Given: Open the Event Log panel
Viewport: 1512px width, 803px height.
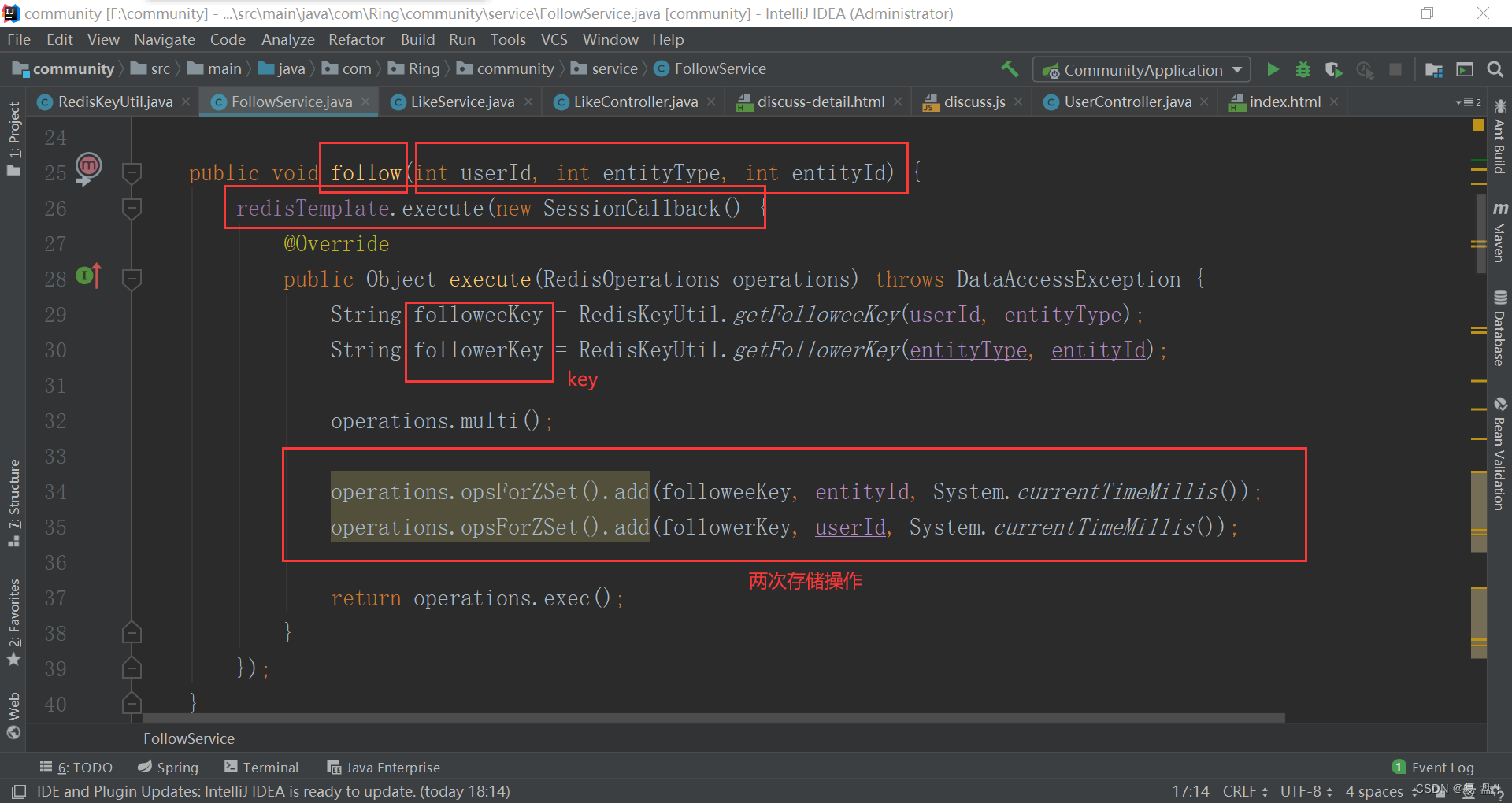Looking at the screenshot, I should pyautogui.click(x=1433, y=767).
